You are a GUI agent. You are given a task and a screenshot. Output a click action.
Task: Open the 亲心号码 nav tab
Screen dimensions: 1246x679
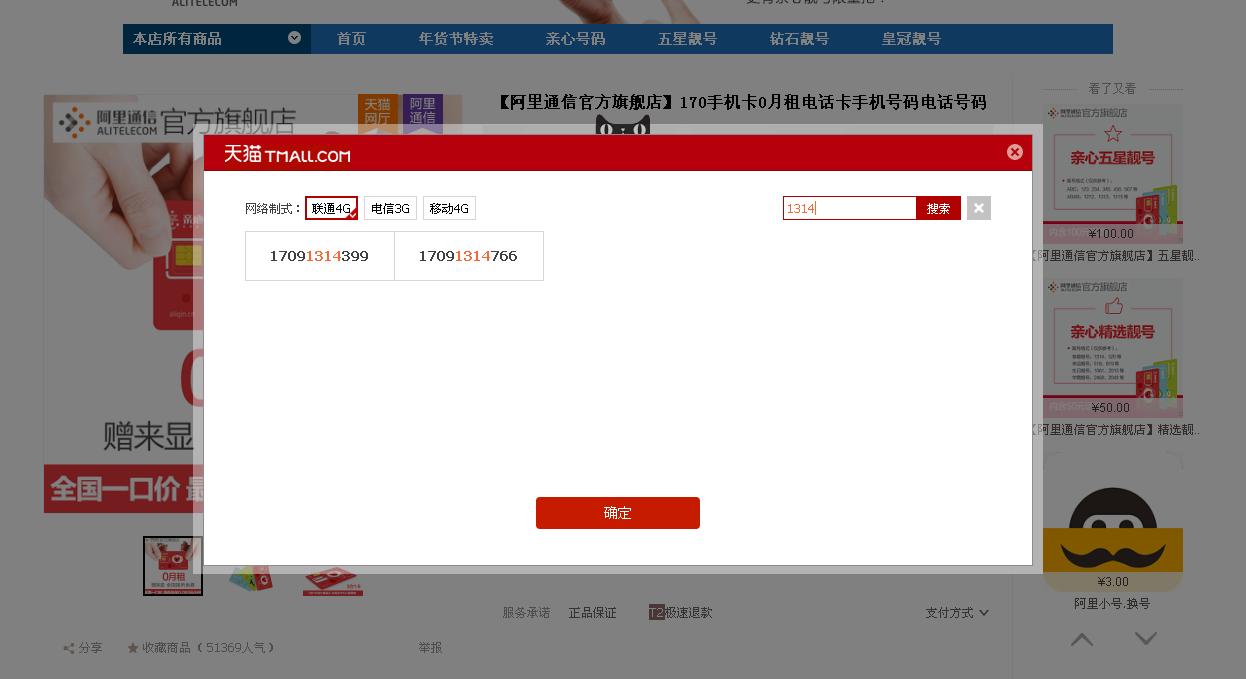click(575, 39)
